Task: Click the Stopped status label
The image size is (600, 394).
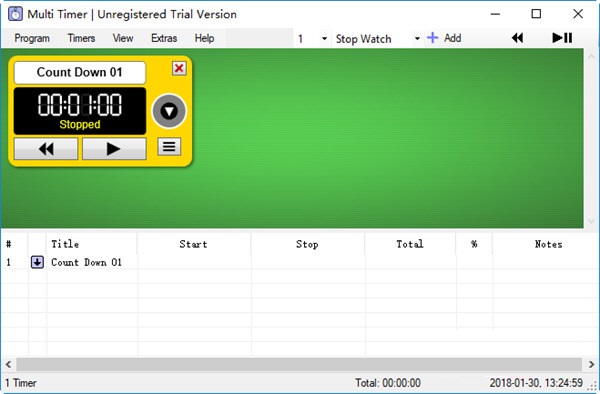Action: pyautogui.click(x=80, y=124)
